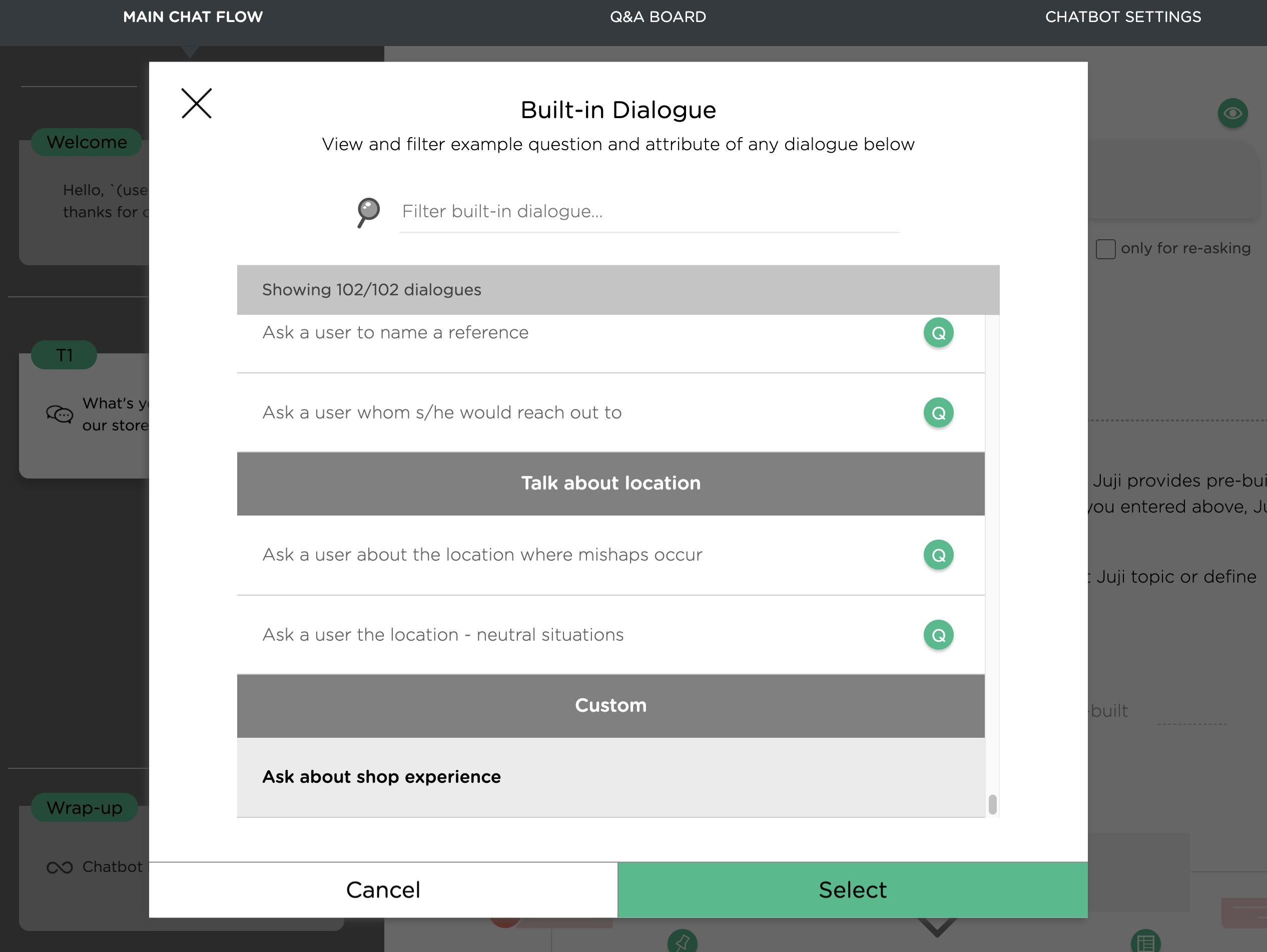Switch to the Main Chat Flow tab
Viewport: 1267px width, 952px height.
(x=193, y=17)
